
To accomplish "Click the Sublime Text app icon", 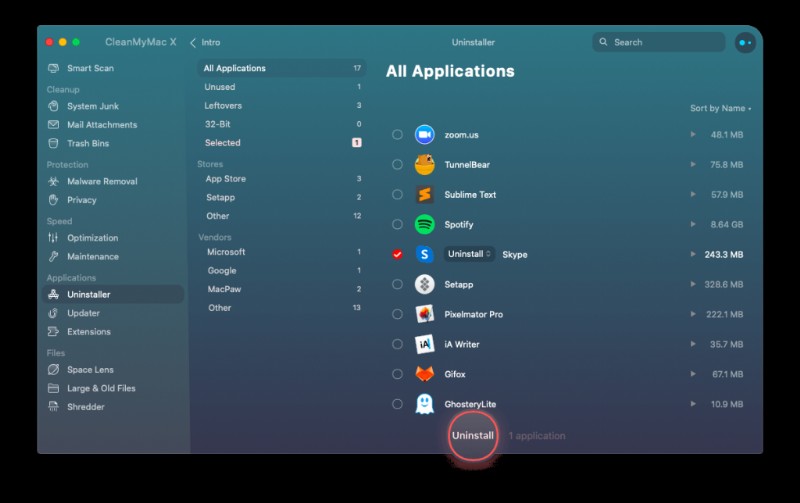I will click(424, 194).
